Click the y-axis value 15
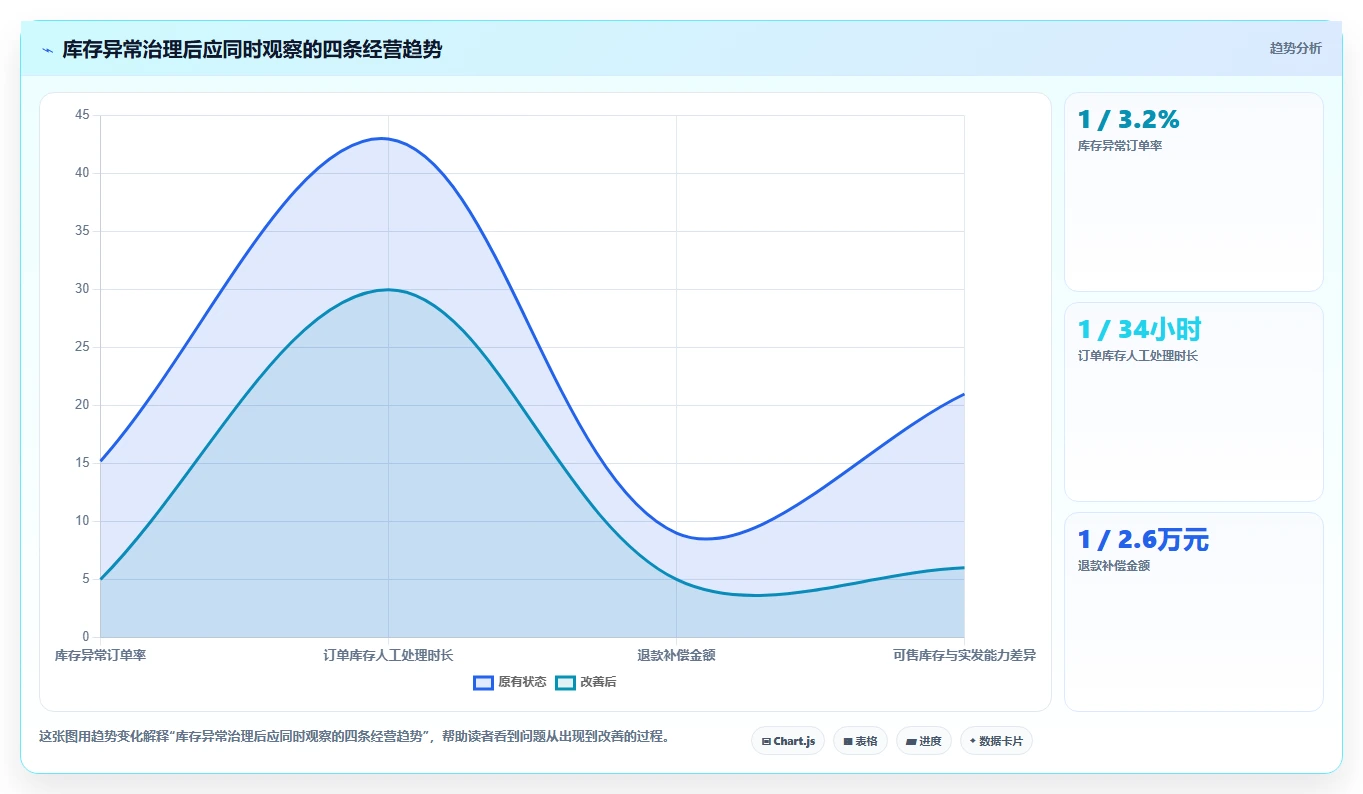This screenshot has height=794, width=1363. 82,463
